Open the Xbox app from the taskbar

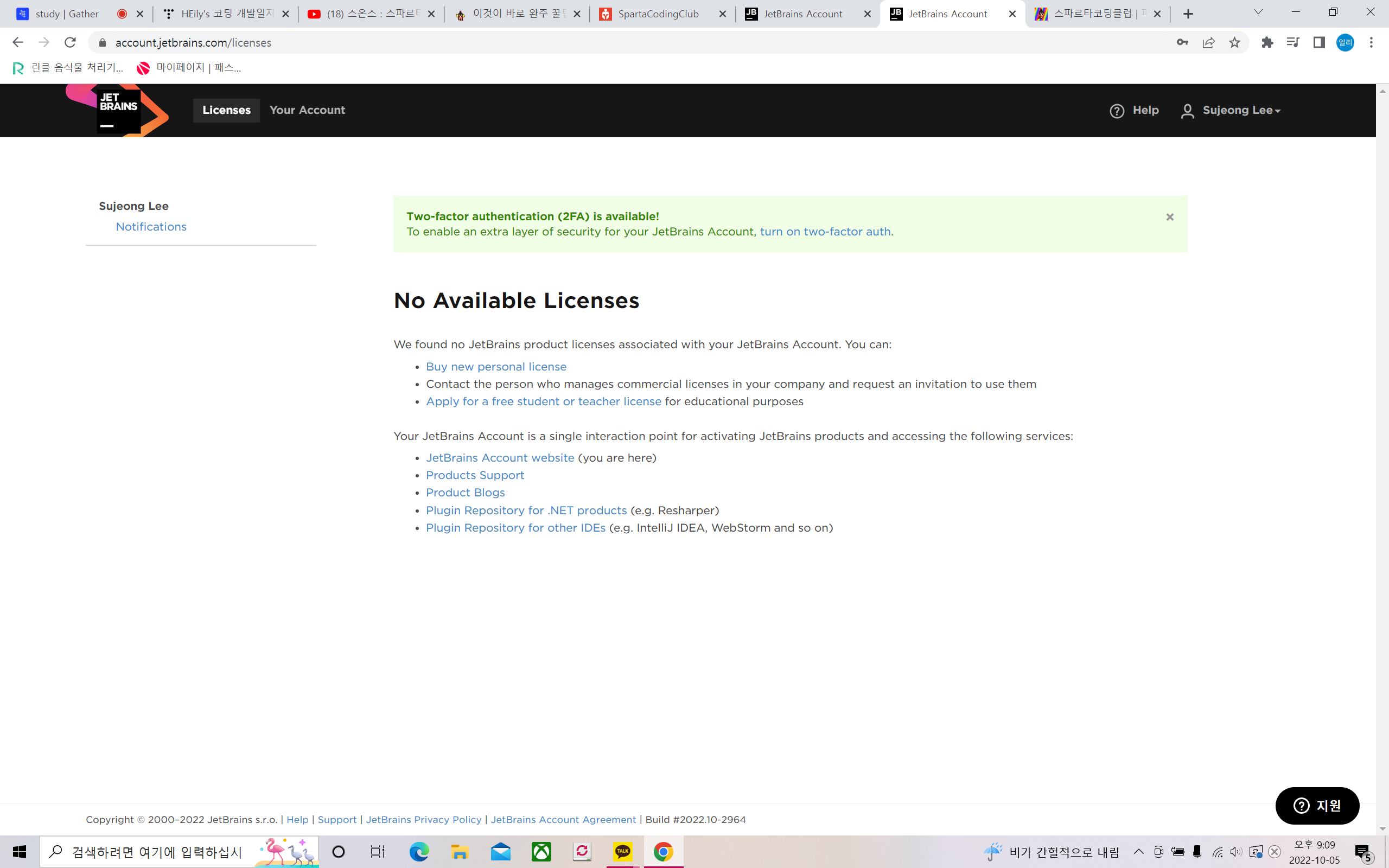point(541,852)
